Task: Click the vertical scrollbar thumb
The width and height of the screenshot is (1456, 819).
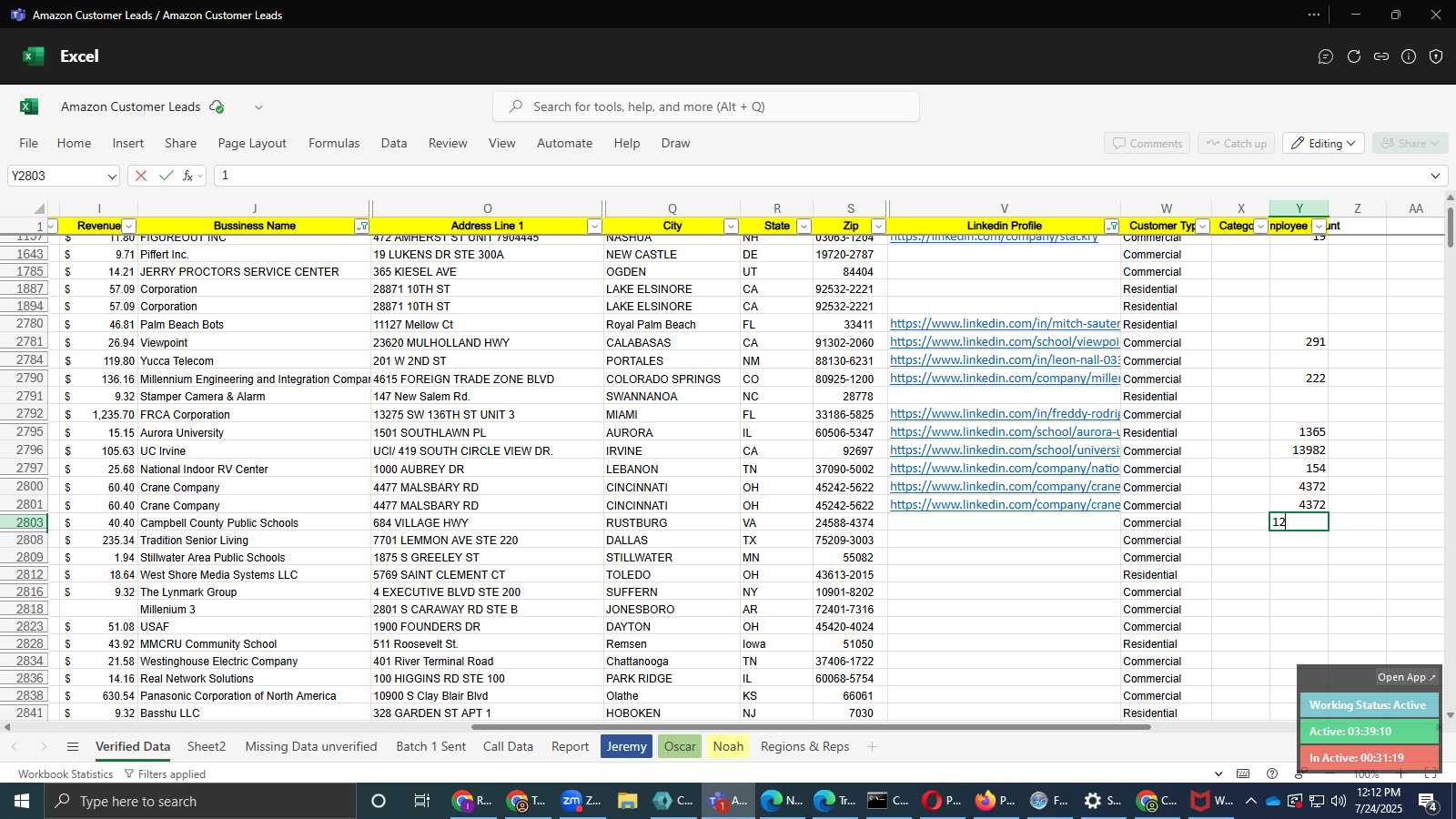Action: (1450, 226)
